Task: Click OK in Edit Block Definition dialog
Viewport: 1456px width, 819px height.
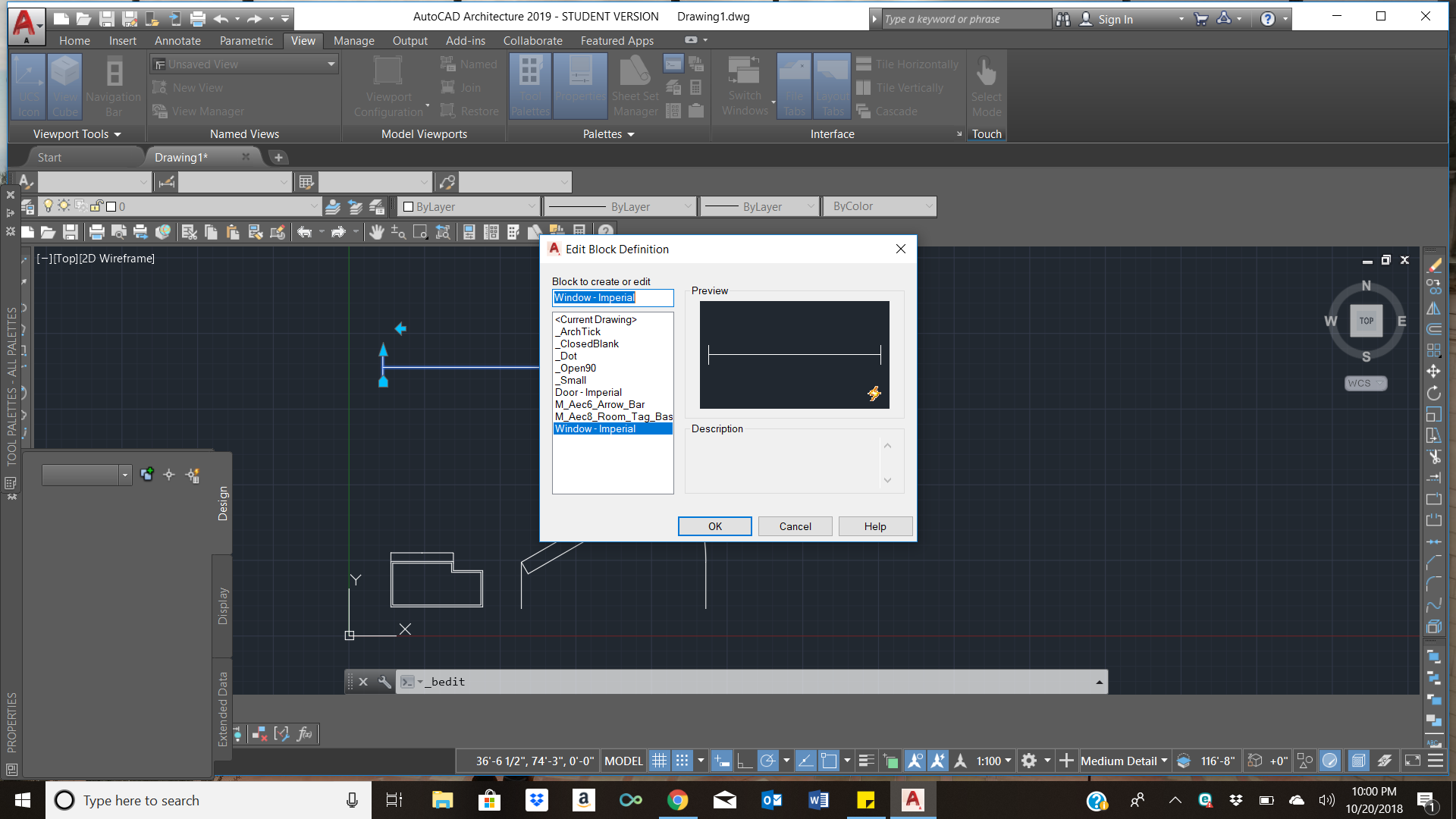Action: pyautogui.click(x=714, y=526)
